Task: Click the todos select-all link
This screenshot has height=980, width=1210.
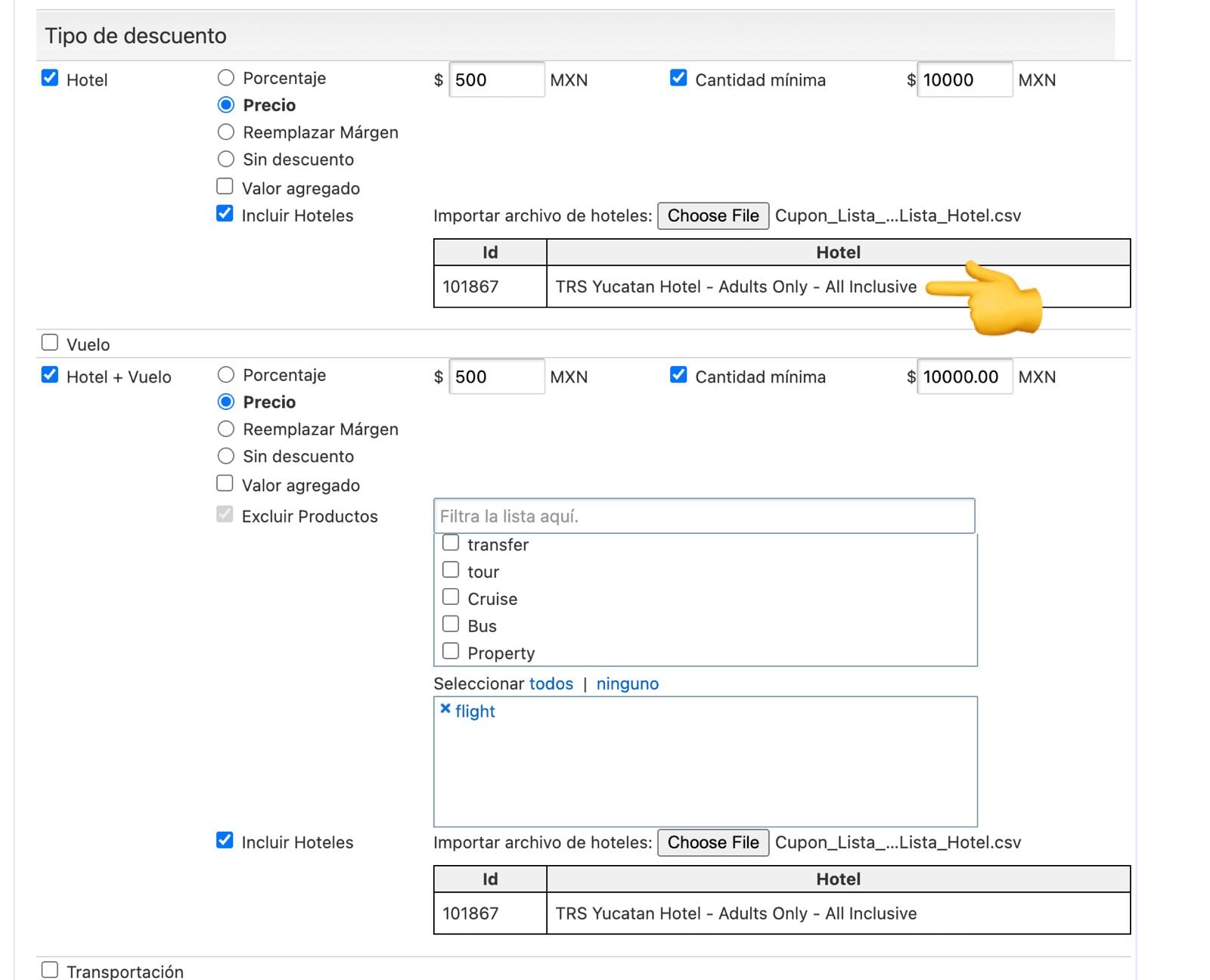Action: coord(551,684)
